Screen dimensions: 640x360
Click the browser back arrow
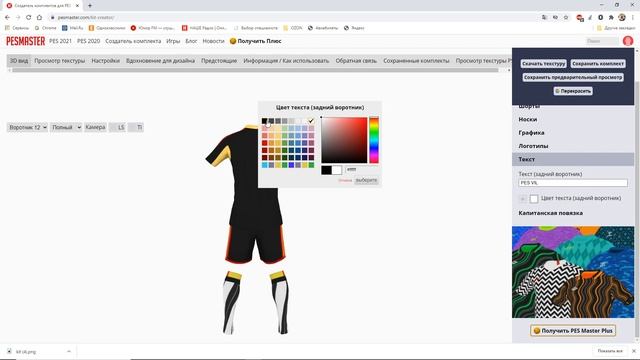7,18
